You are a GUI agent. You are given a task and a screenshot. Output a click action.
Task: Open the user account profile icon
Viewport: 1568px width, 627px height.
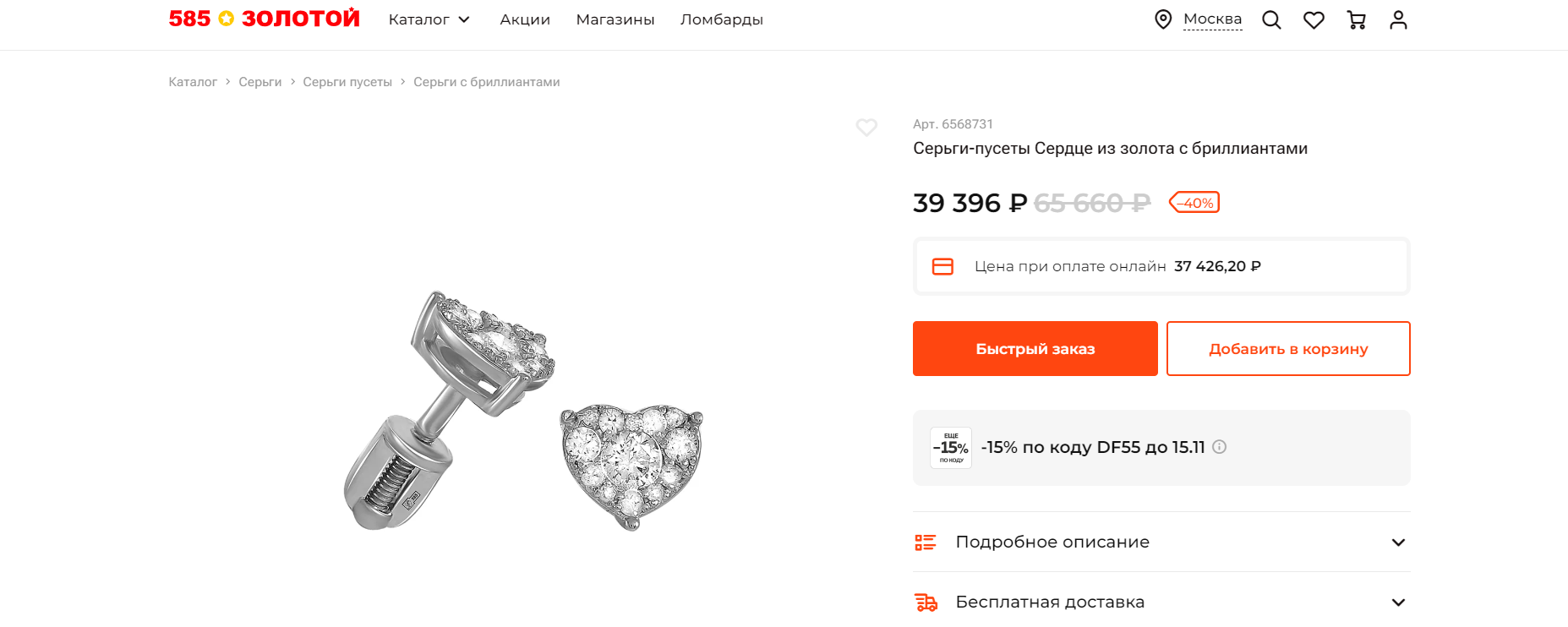click(x=1398, y=19)
